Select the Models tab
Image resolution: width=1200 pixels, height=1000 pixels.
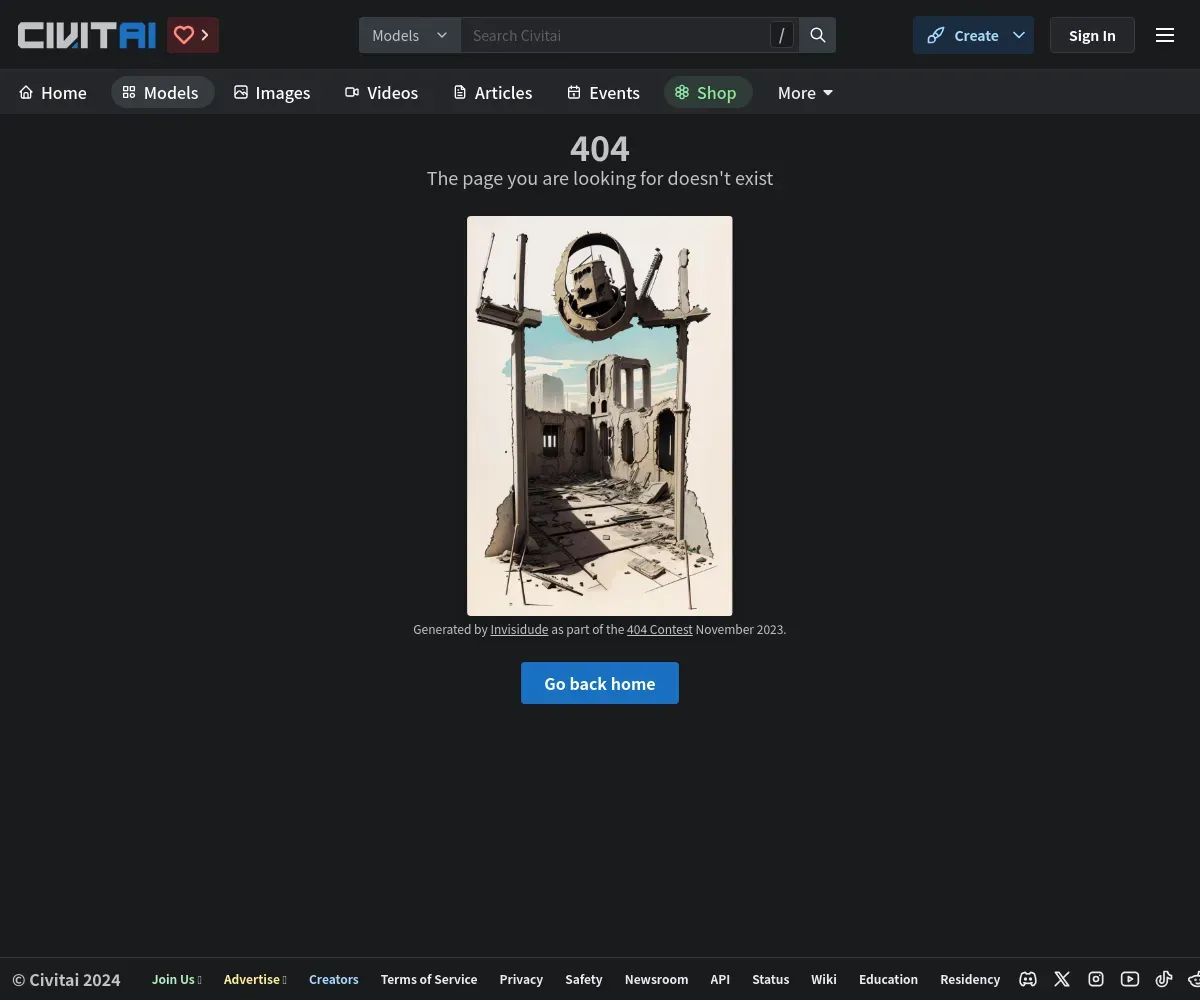tap(162, 93)
